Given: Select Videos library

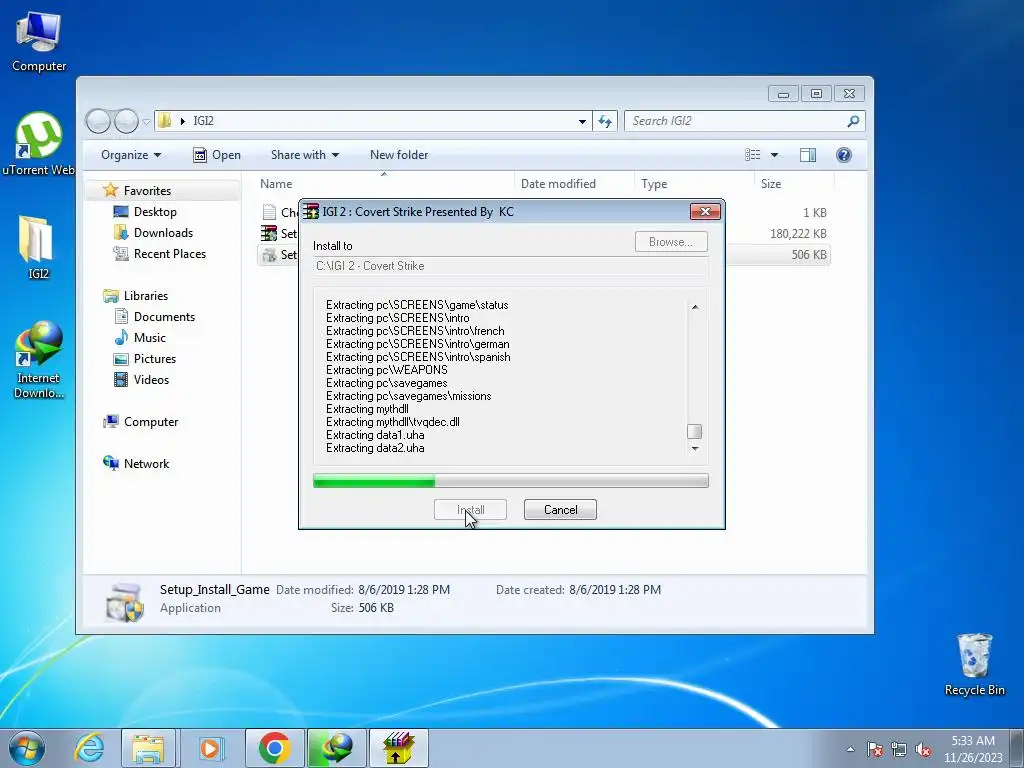Looking at the screenshot, I should pyautogui.click(x=151, y=379).
